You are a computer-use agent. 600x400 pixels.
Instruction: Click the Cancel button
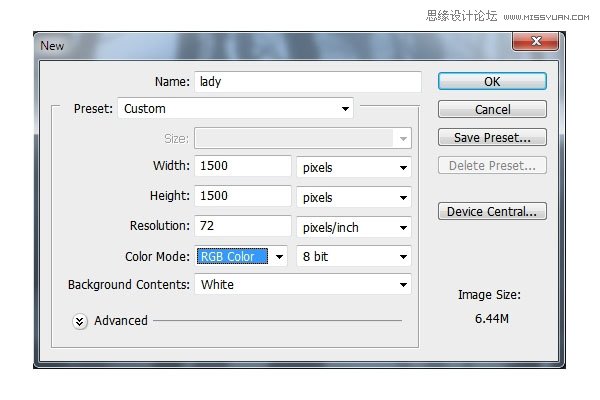click(x=492, y=109)
